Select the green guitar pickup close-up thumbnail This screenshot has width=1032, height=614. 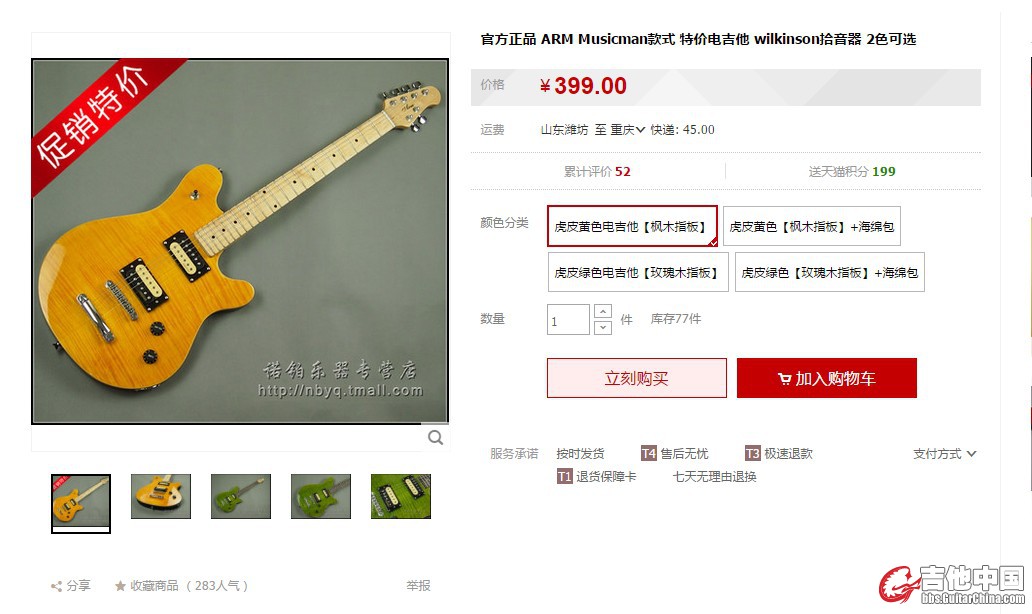(401, 496)
